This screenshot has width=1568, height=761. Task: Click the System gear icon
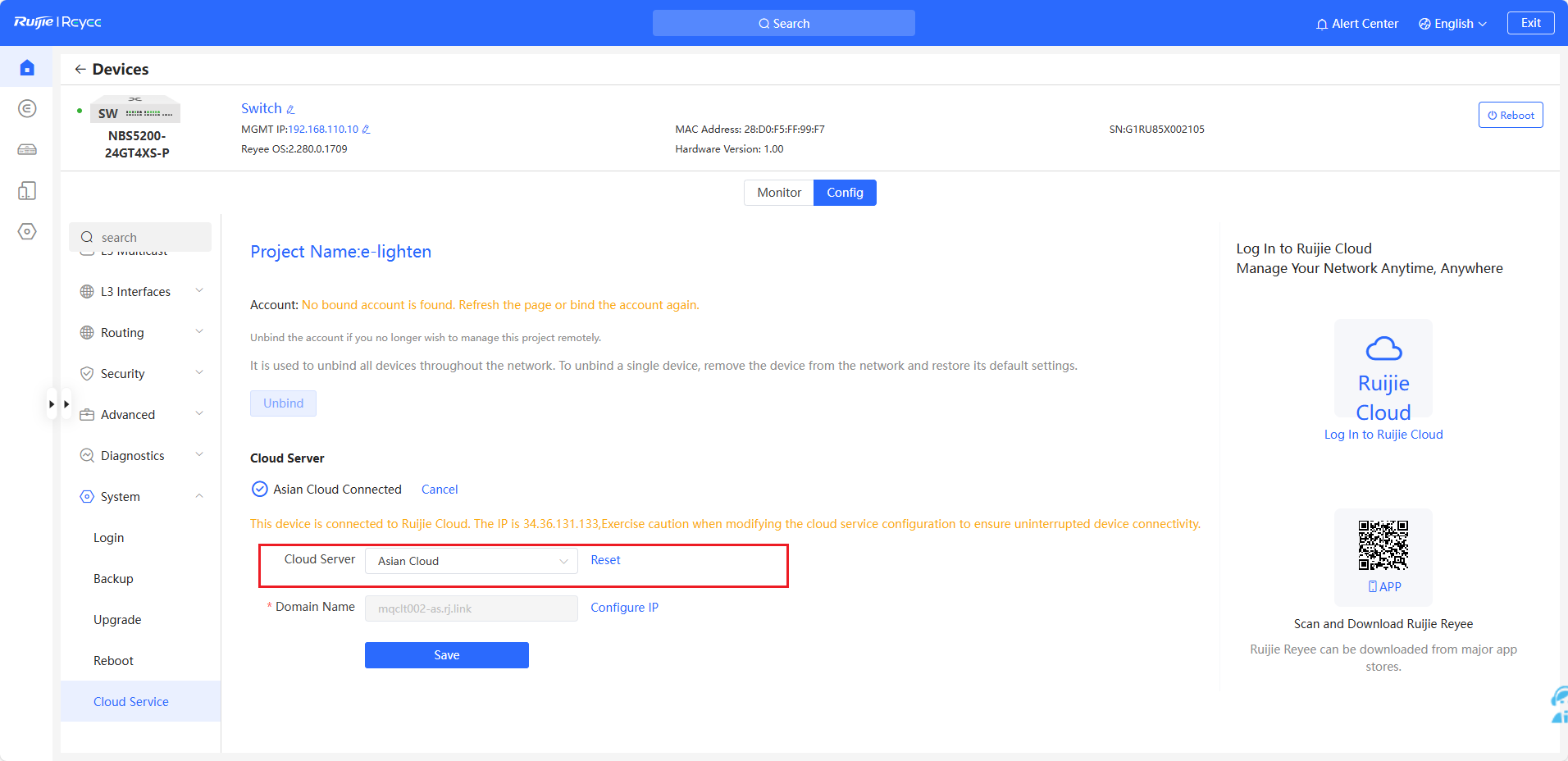pyautogui.click(x=87, y=496)
